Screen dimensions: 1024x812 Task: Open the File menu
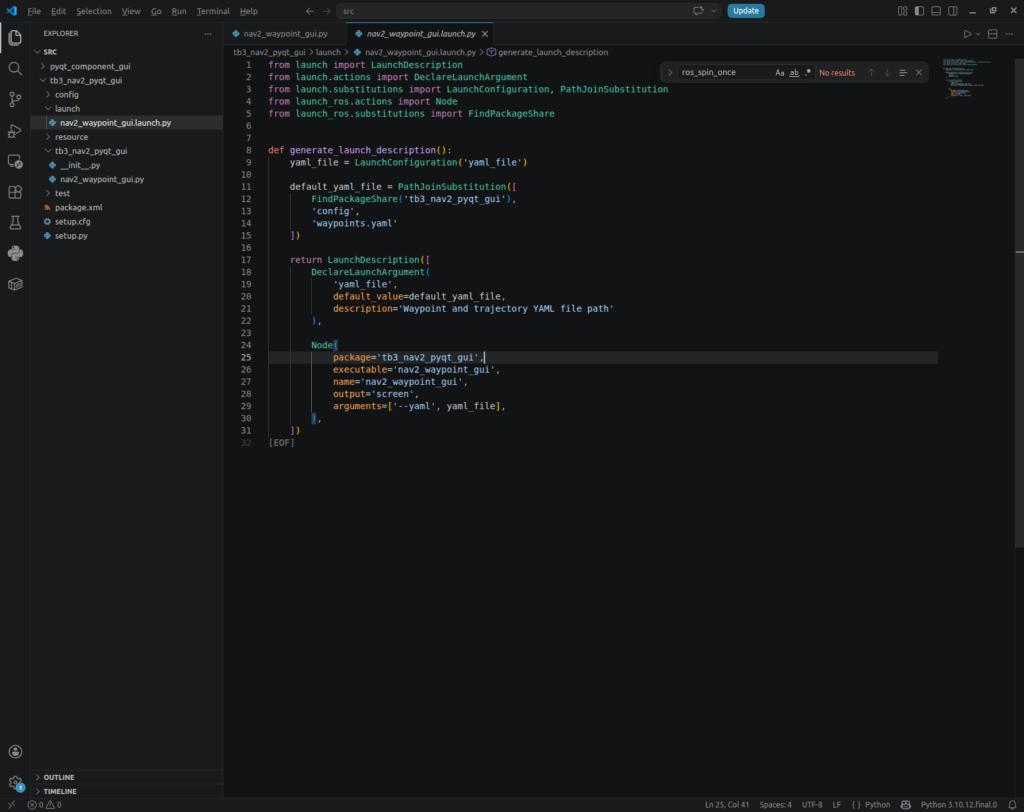(34, 11)
